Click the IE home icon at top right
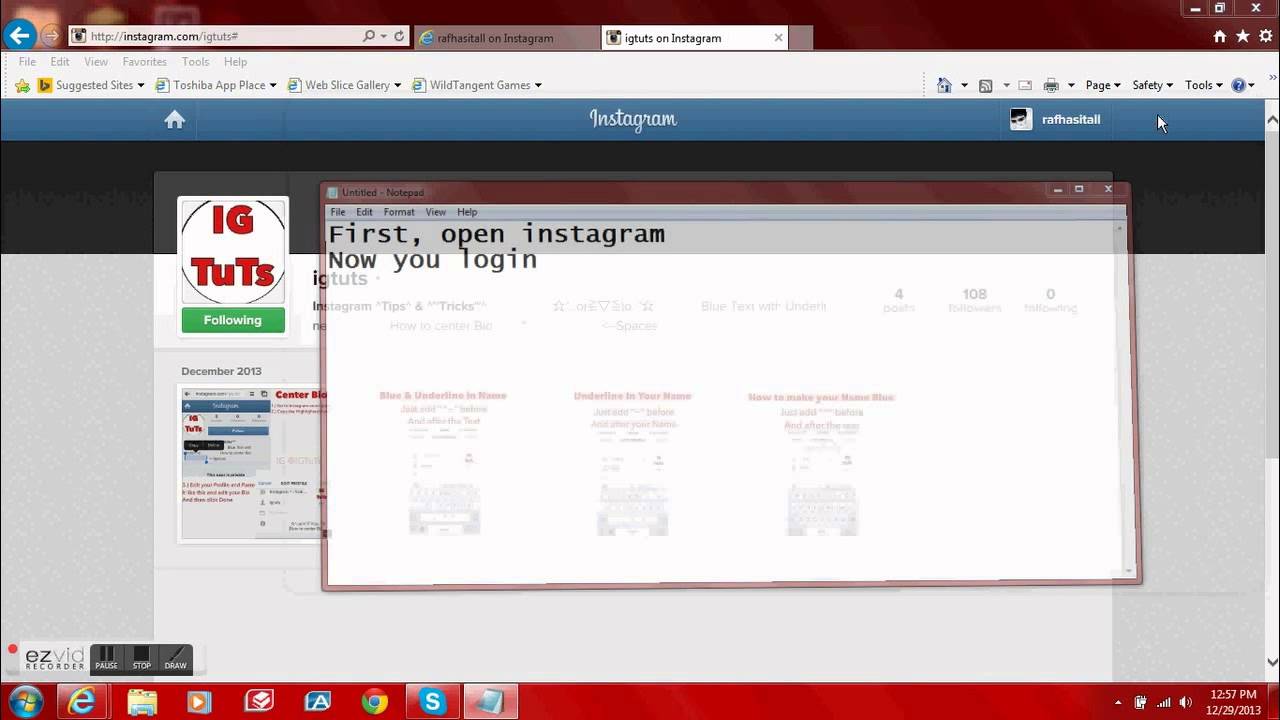 (1220, 36)
